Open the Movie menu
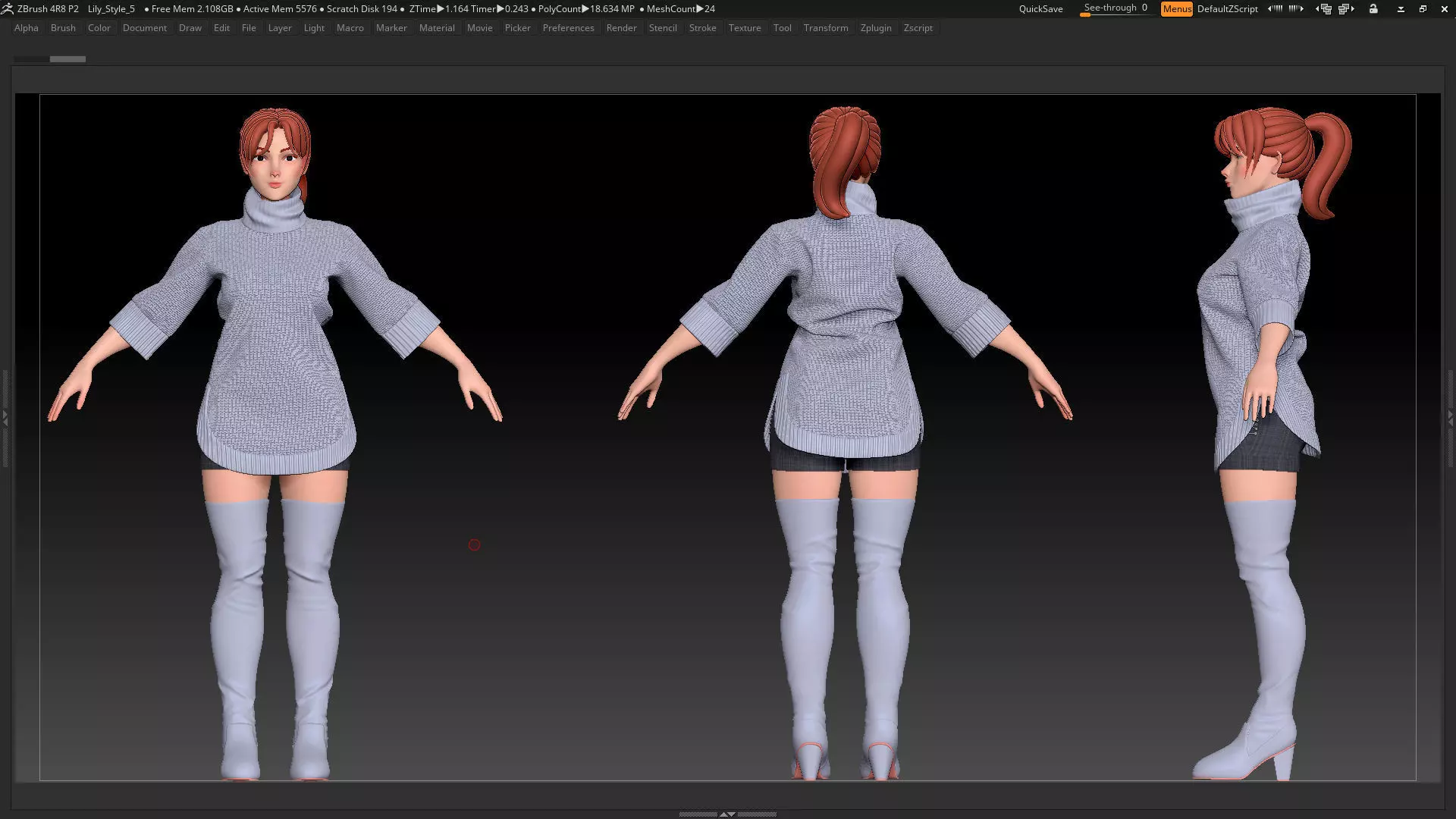1456x819 pixels. tap(480, 28)
